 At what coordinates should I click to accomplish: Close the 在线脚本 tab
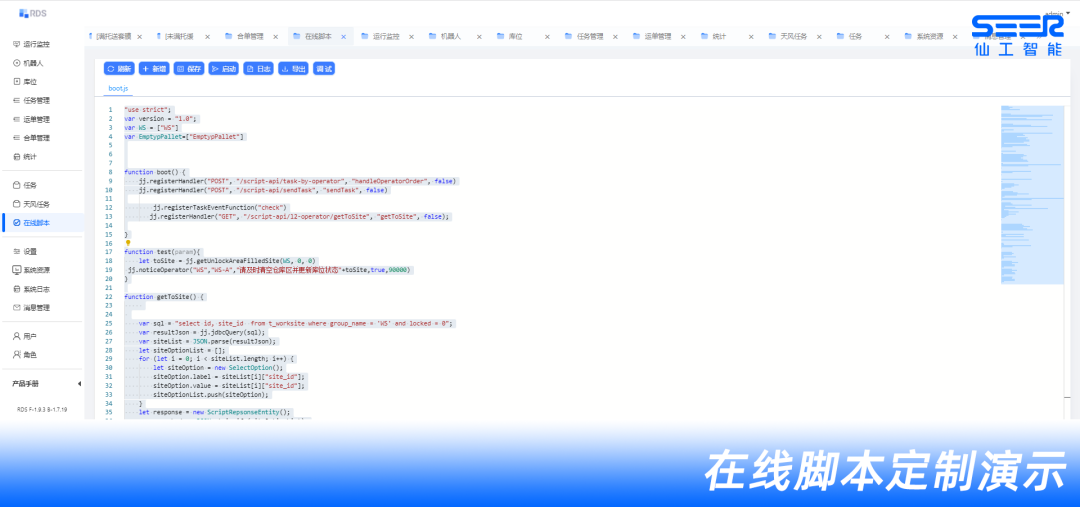[343, 37]
